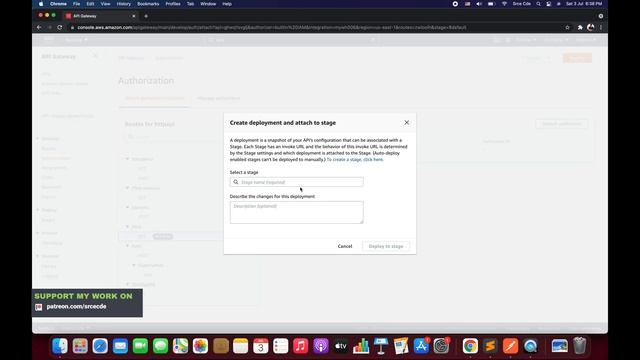The height and width of the screenshot is (360, 640).
Task: Click the Chrome address bar URL
Action: tap(271, 27)
